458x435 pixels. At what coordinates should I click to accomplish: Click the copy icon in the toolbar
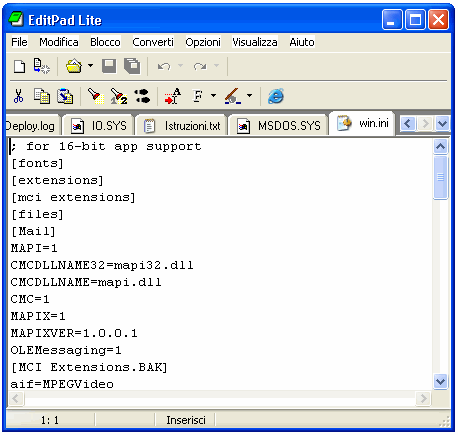[42, 96]
